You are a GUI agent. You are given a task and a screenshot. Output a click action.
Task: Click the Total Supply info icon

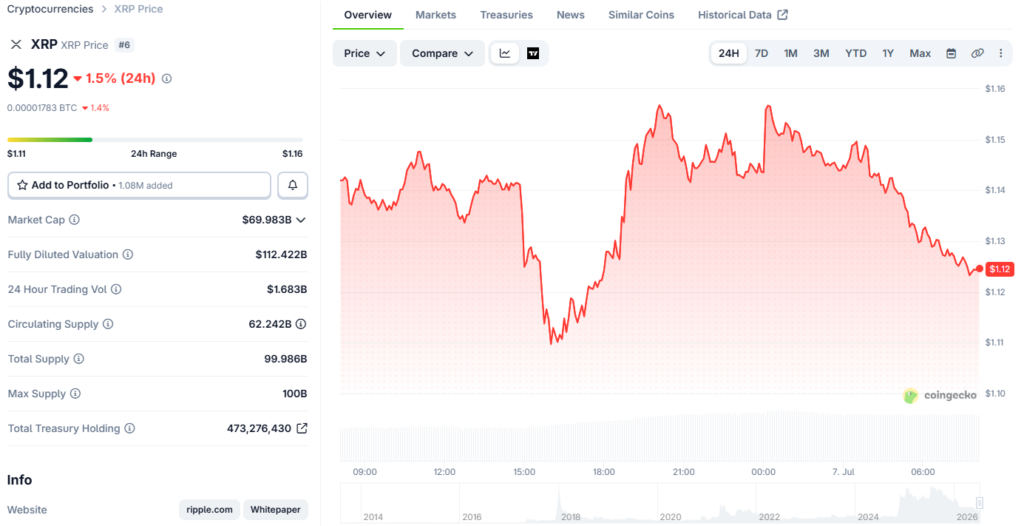[79, 358]
